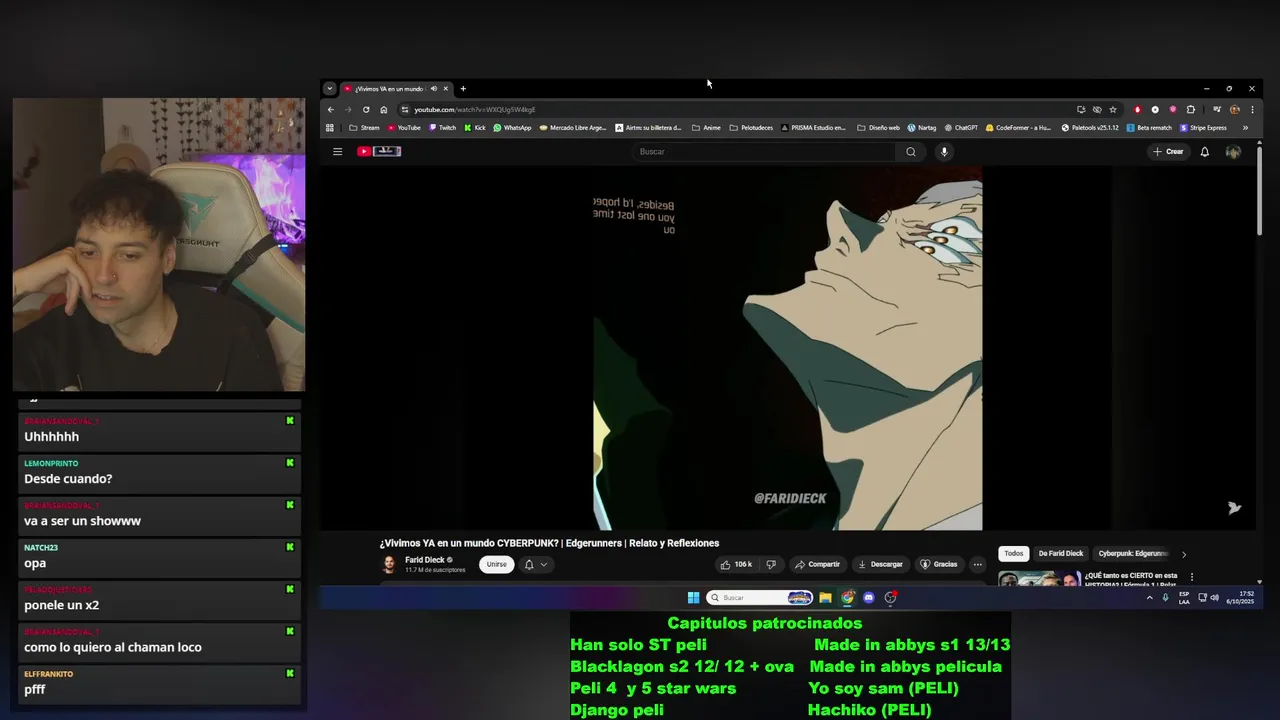Click the Unirse join button
This screenshot has height=720, width=1280.
coord(497,564)
